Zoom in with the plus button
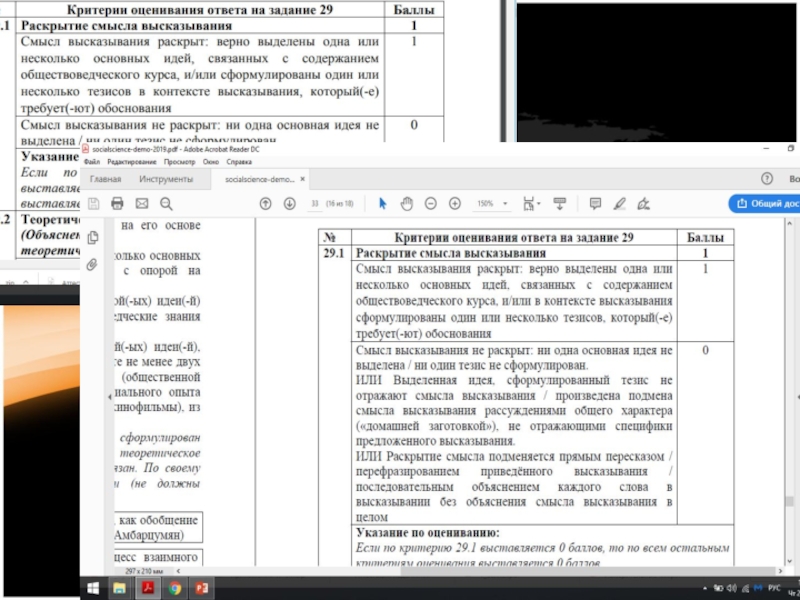This screenshot has width=800, height=600. 455,203
